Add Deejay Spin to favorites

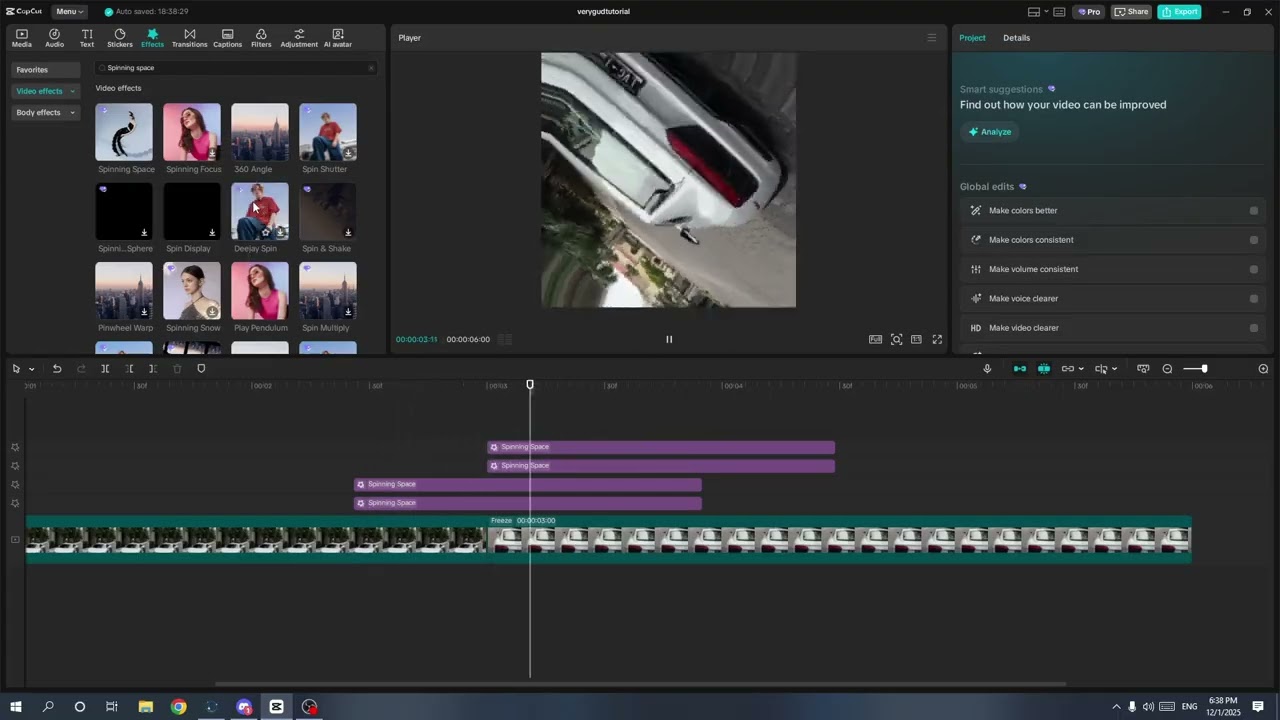click(265, 232)
